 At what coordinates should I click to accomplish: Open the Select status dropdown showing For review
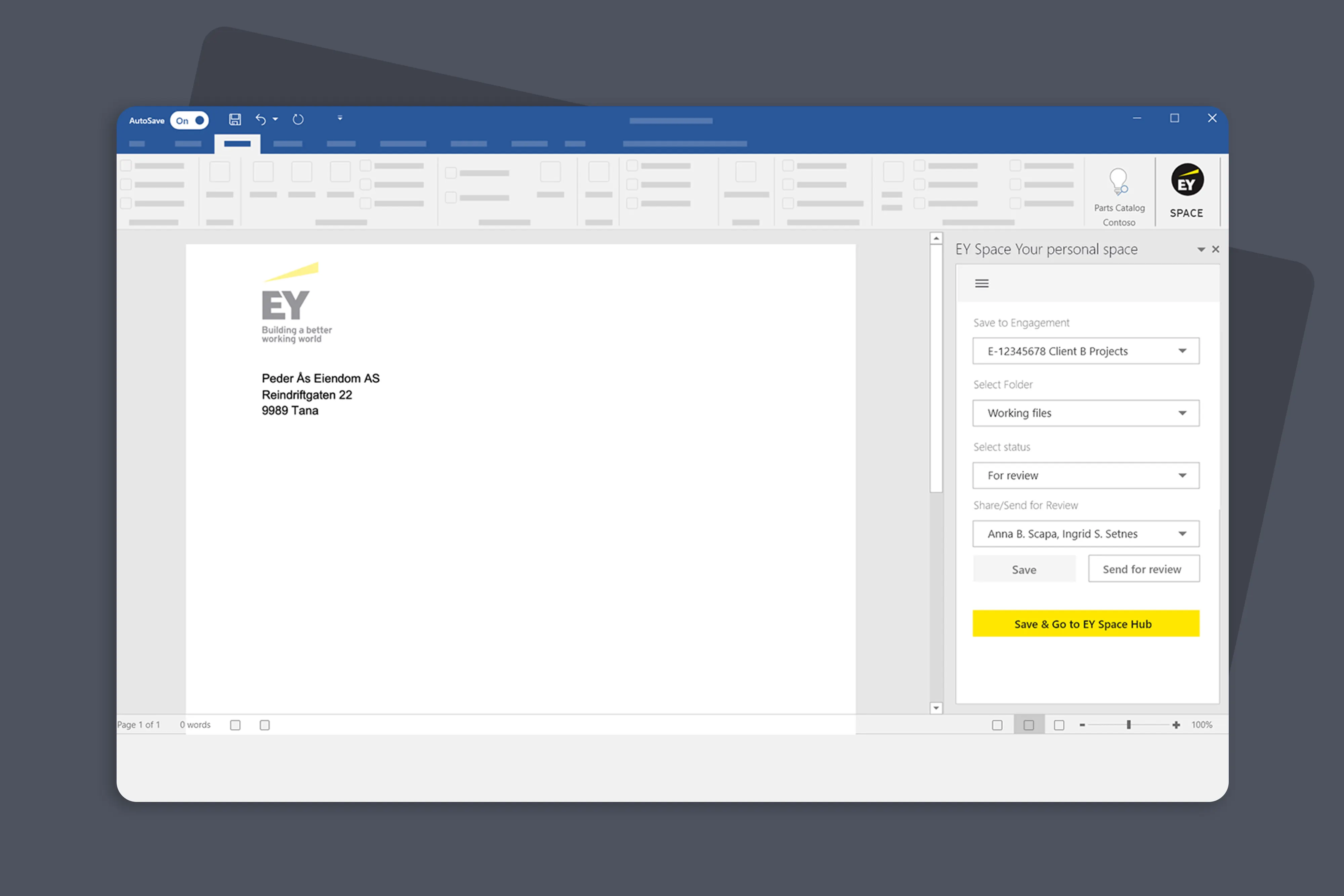tap(1182, 475)
